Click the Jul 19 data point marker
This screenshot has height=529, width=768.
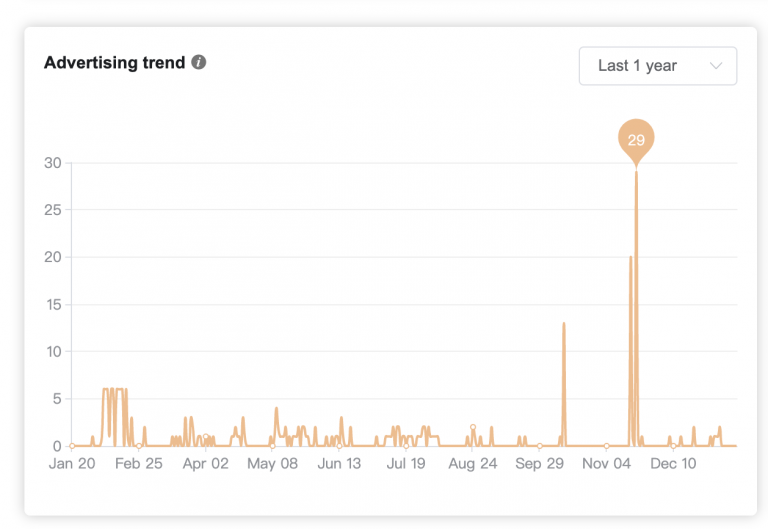coord(406,446)
